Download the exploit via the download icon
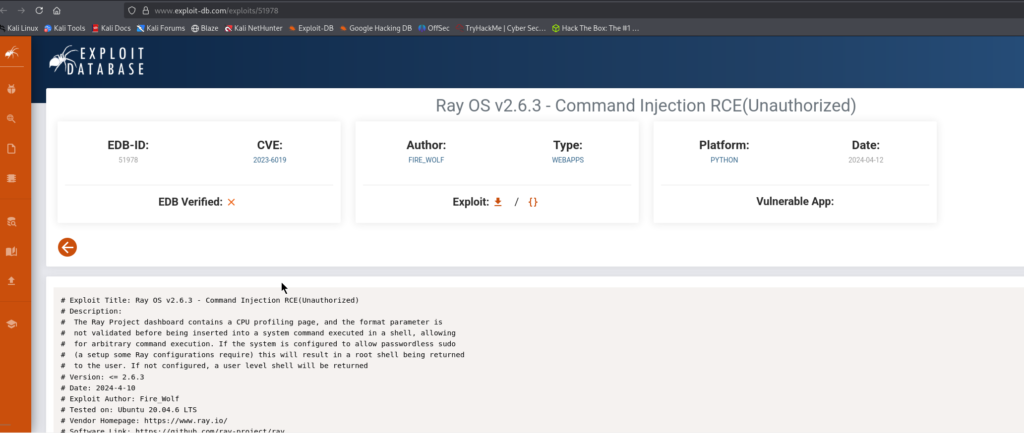The image size is (1024, 433). (x=498, y=202)
